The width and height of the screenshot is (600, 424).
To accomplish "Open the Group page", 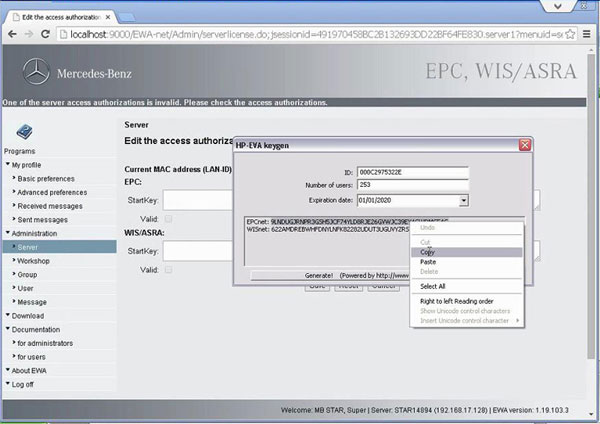I will (x=27, y=274).
